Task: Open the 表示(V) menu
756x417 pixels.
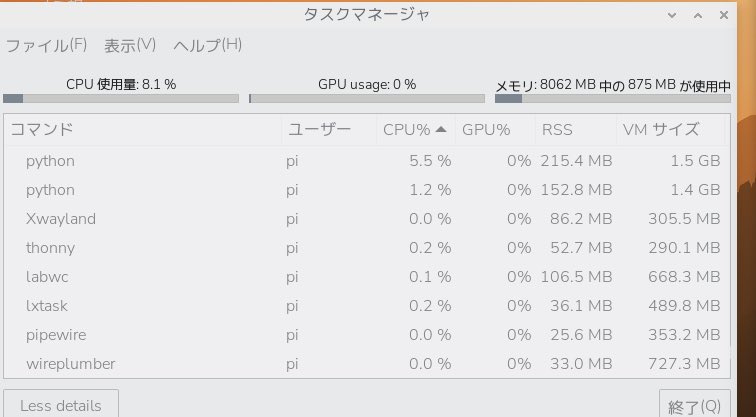Action: coord(130,46)
